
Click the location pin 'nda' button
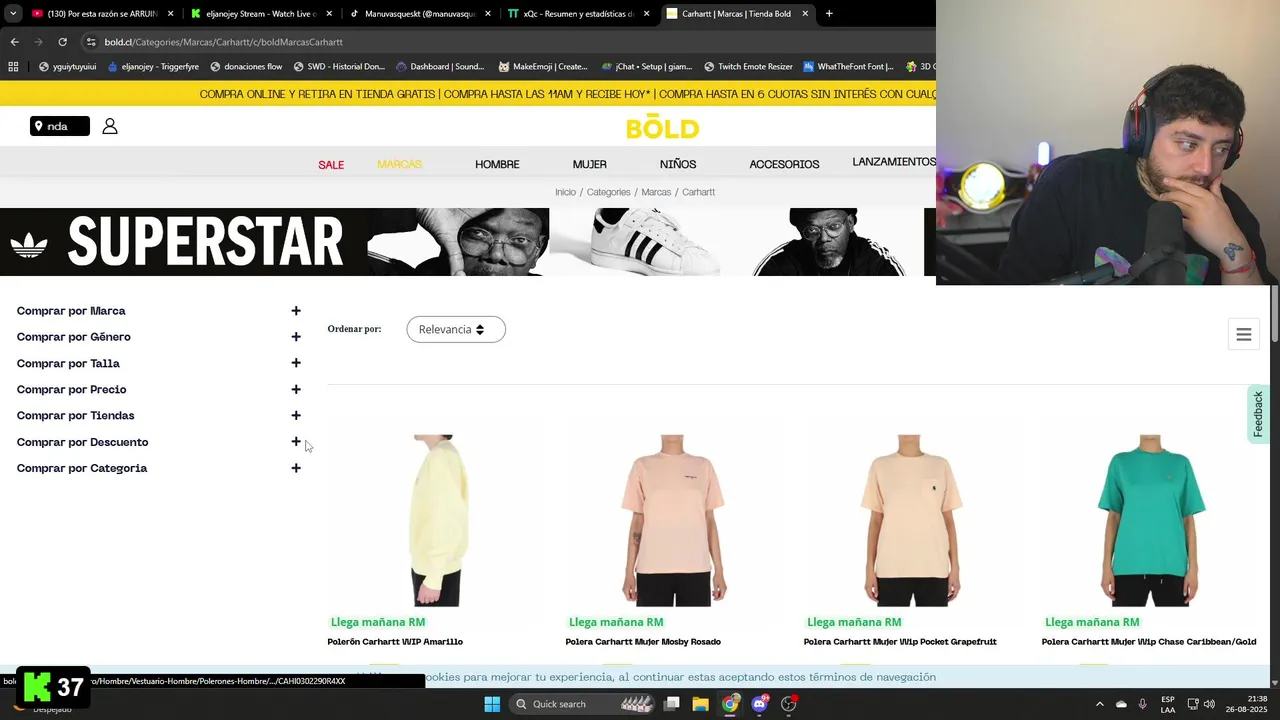click(x=60, y=126)
